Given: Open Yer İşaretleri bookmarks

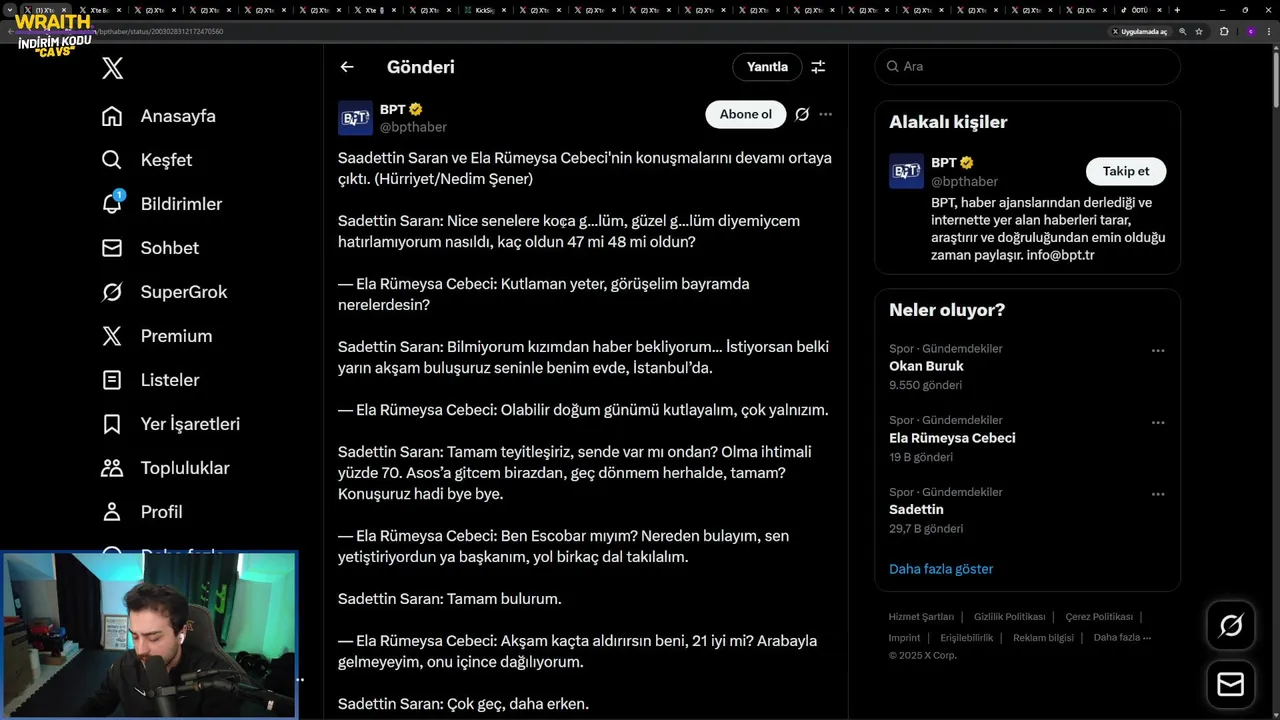Looking at the screenshot, I should coord(171,424).
